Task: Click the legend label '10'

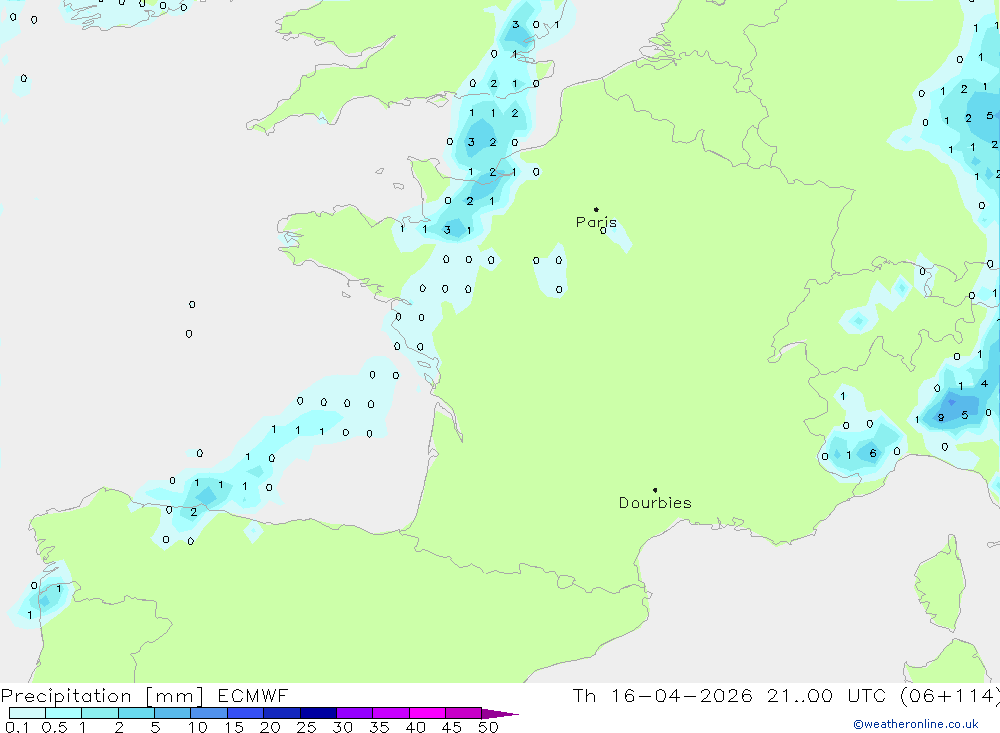Action: point(197,727)
